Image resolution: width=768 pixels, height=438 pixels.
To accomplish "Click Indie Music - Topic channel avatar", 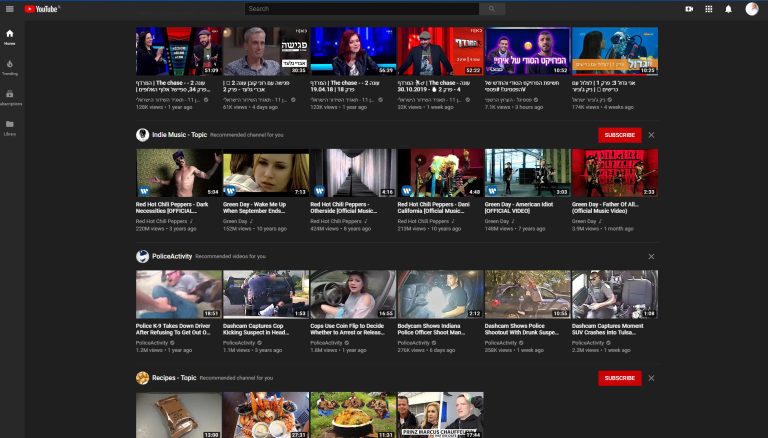I will tap(143, 135).
